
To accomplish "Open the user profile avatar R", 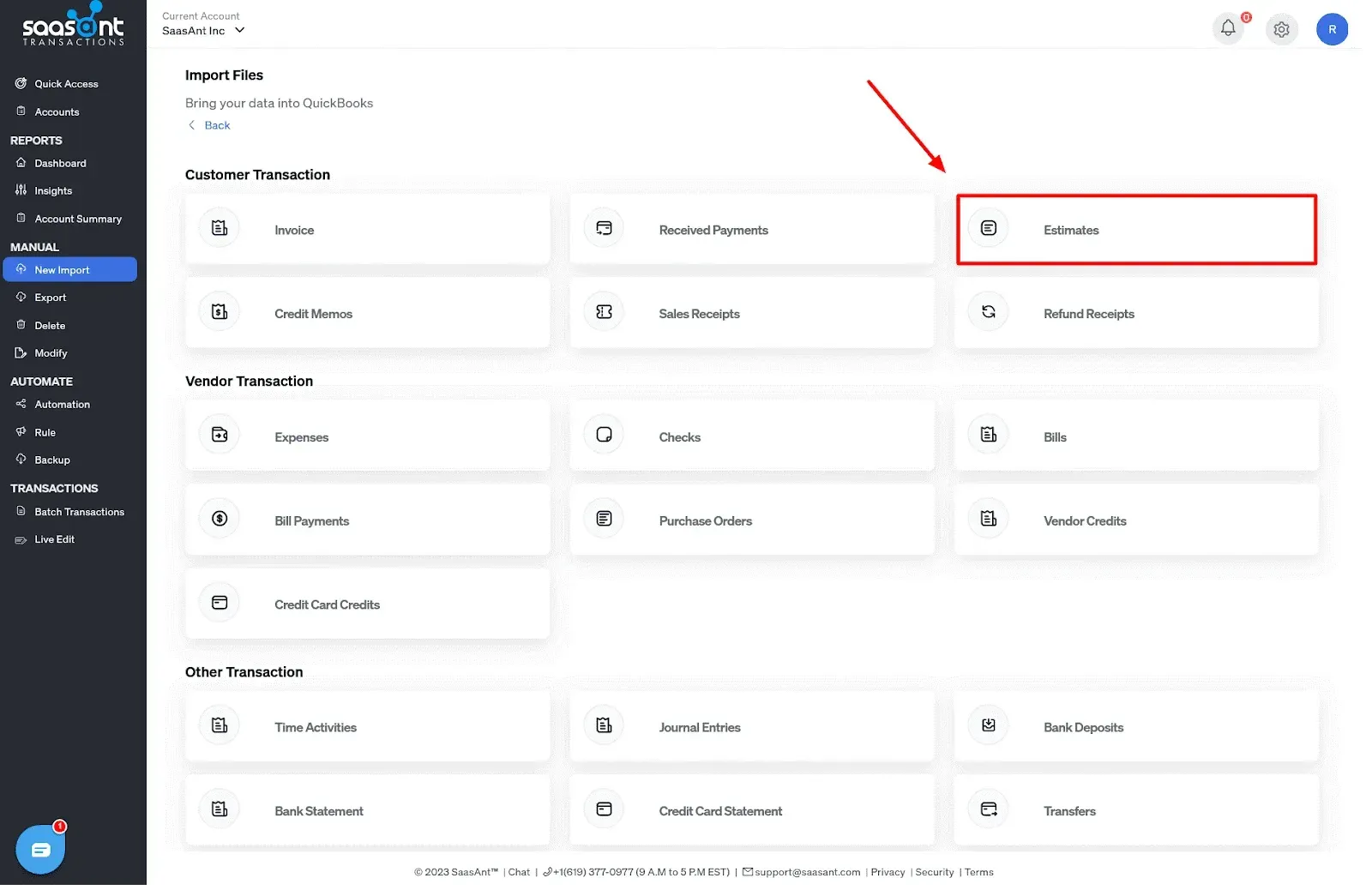I will (1332, 29).
